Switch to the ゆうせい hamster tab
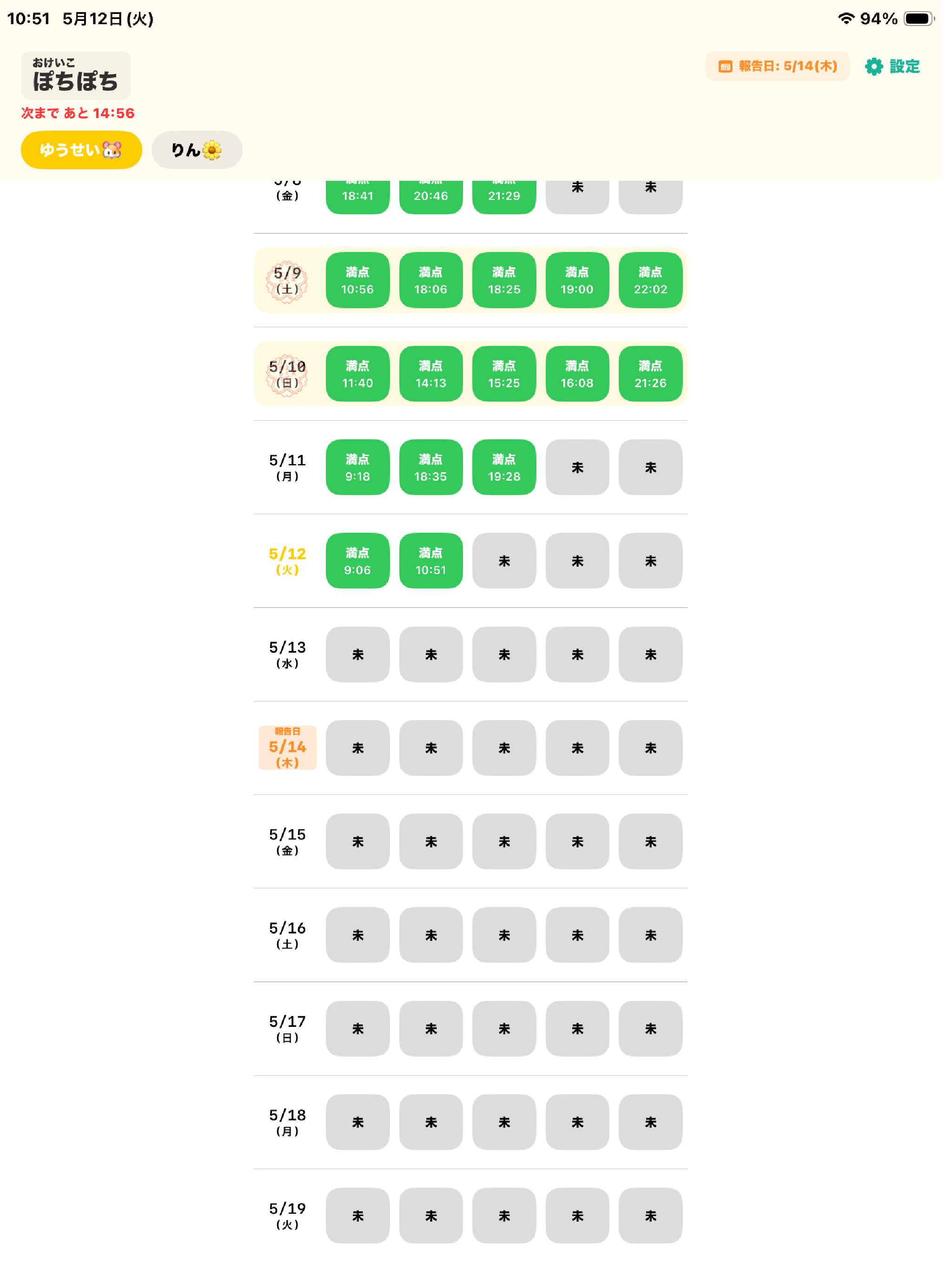Screen dimensions: 952x1270 pos(81,150)
